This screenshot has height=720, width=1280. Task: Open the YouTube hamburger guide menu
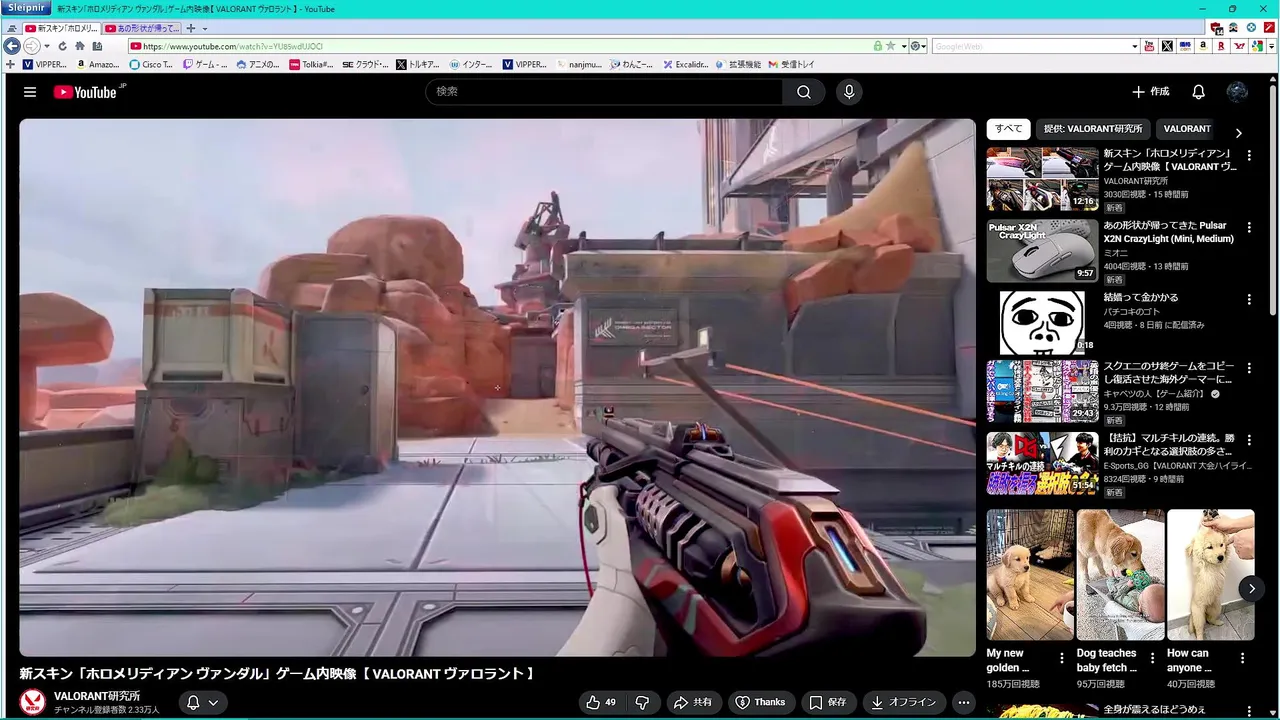[30, 92]
